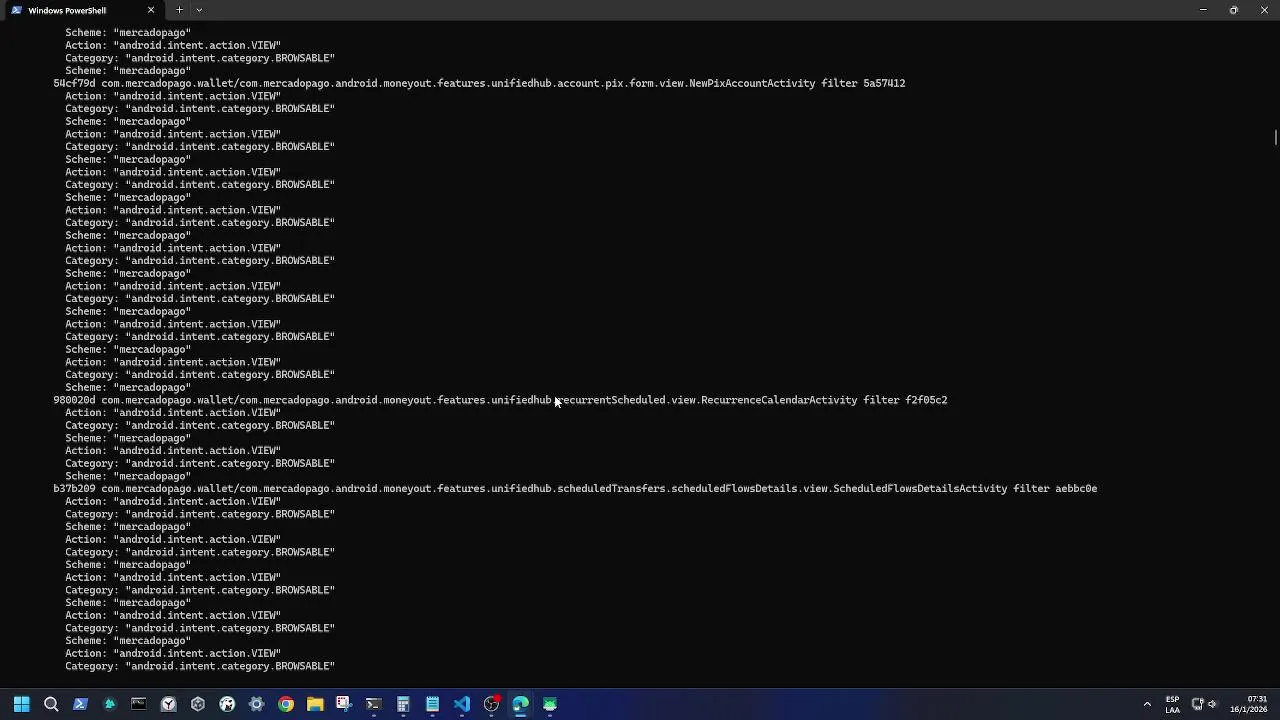Launch Google Chrome from taskbar
1280x720 pixels.
click(286, 704)
